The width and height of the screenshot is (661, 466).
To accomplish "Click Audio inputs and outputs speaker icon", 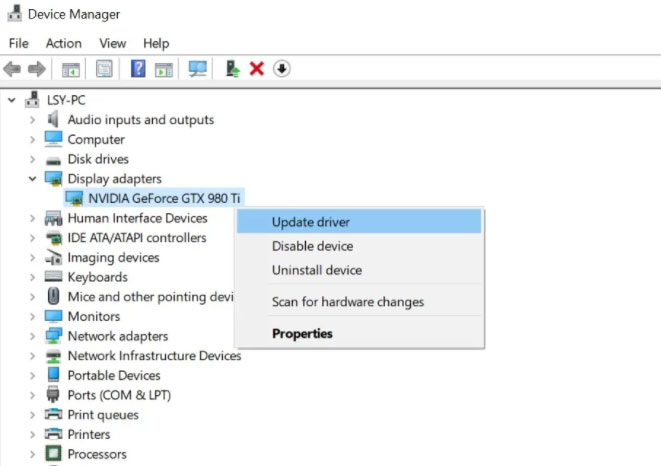I will 53,119.
